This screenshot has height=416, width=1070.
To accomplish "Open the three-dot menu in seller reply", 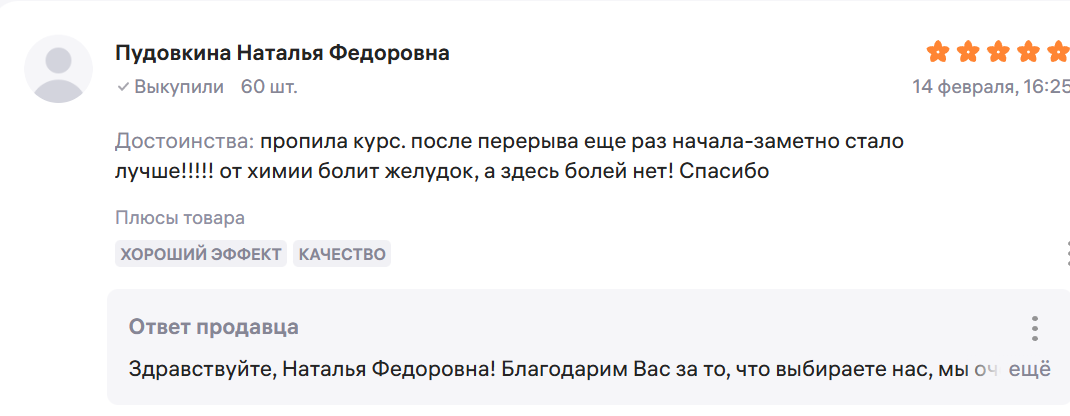I will point(1034,328).
